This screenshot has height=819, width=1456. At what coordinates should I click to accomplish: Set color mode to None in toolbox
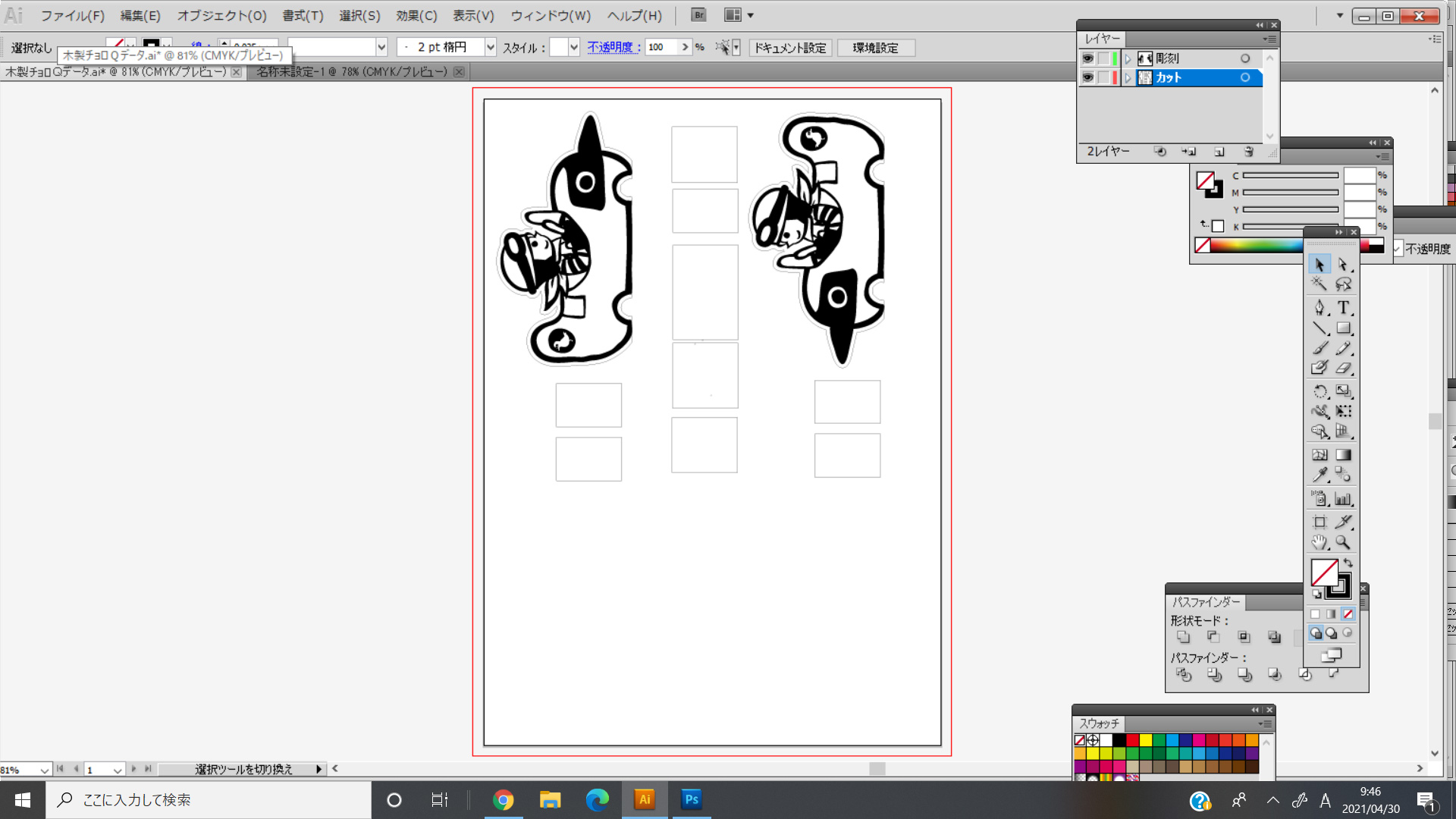[x=1348, y=614]
